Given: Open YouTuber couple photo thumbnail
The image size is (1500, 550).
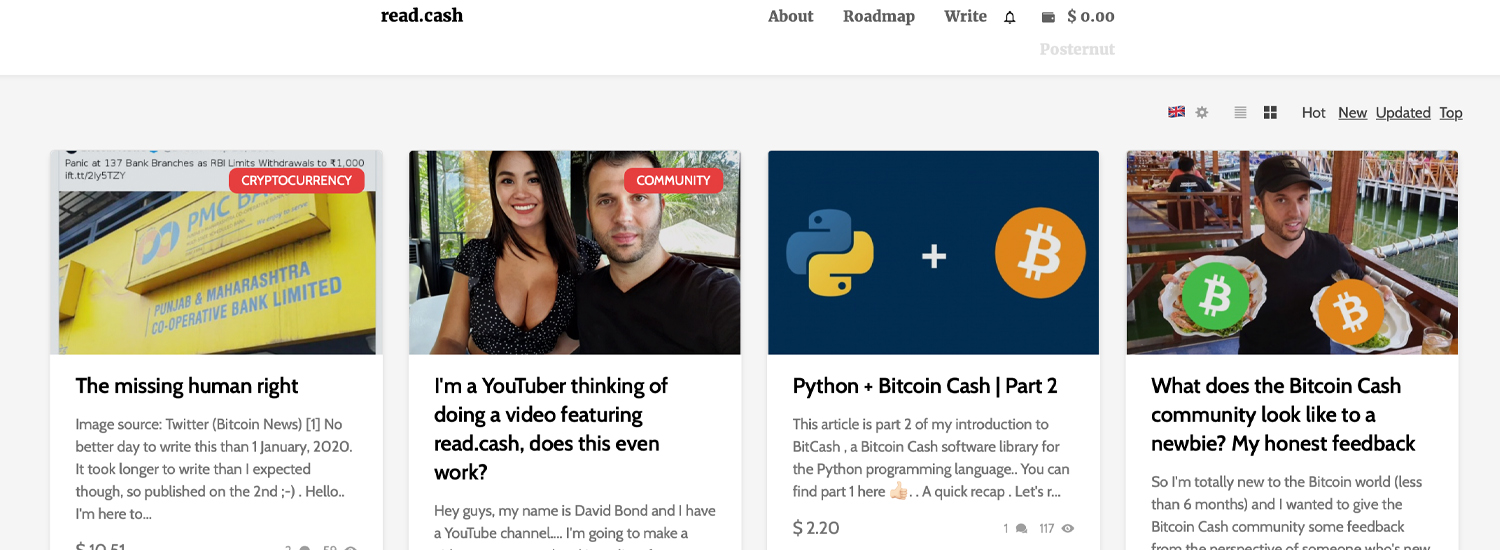Looking at the screenshot, I should click(575, 253).
